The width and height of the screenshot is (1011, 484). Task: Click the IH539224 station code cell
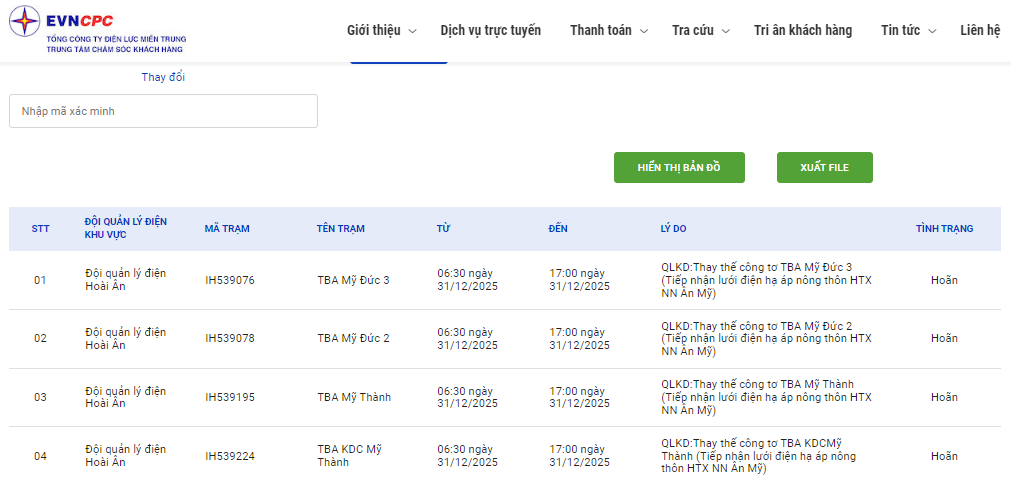(x=230, y=456)
